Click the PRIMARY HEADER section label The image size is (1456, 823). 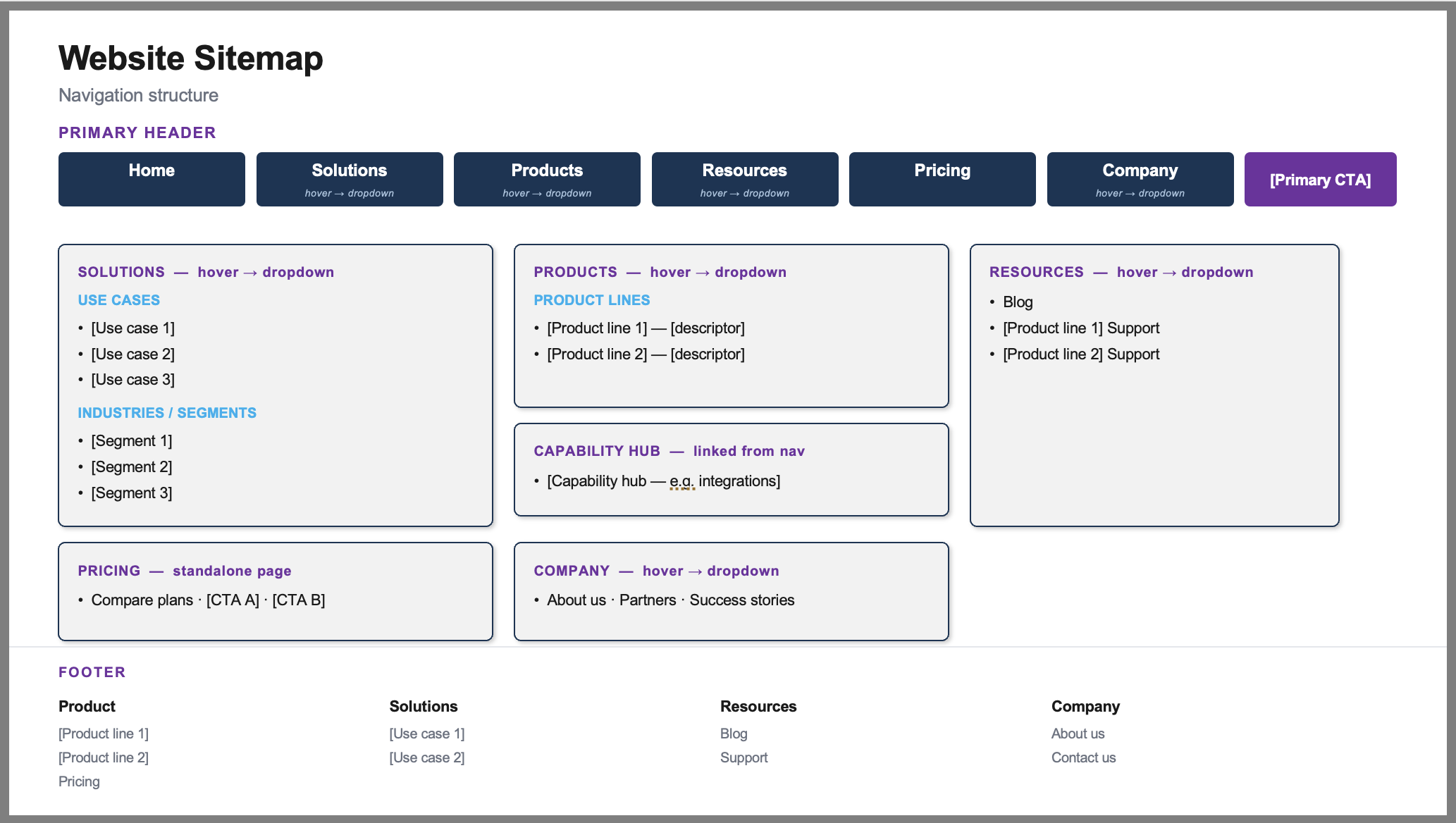pyautogui.click(x=137, y=132)
